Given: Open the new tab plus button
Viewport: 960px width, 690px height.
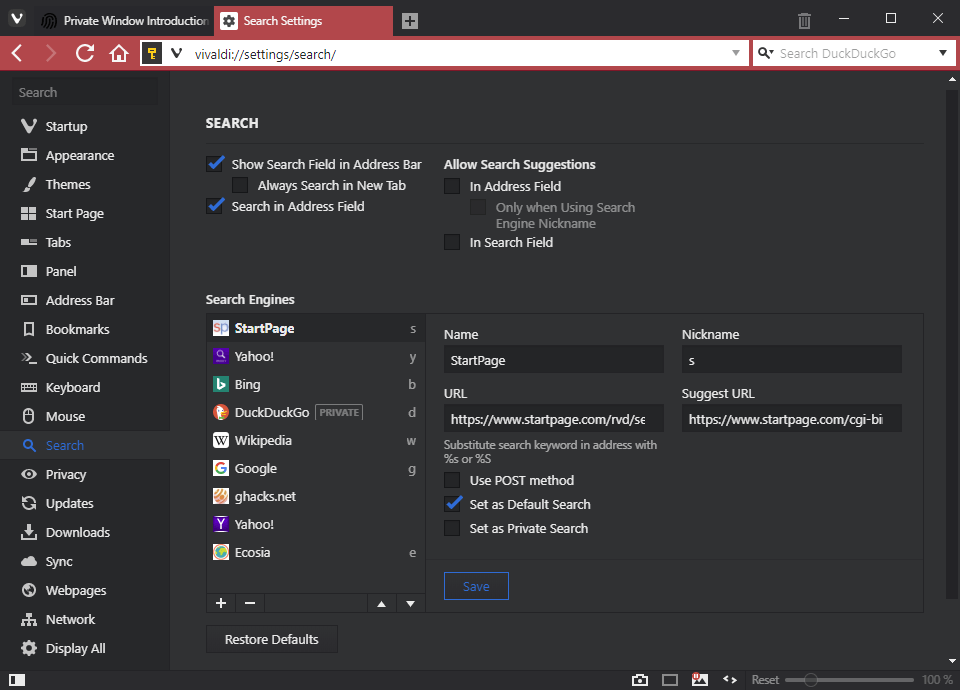Looking at the screenshot, I should pos(410,21).
